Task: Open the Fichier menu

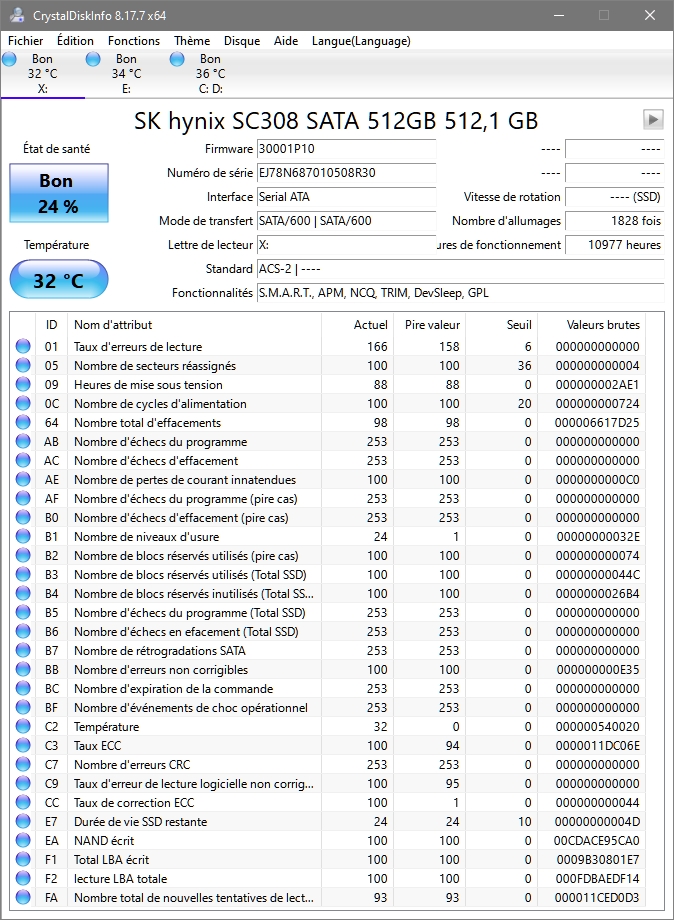Action: (26, 41)
